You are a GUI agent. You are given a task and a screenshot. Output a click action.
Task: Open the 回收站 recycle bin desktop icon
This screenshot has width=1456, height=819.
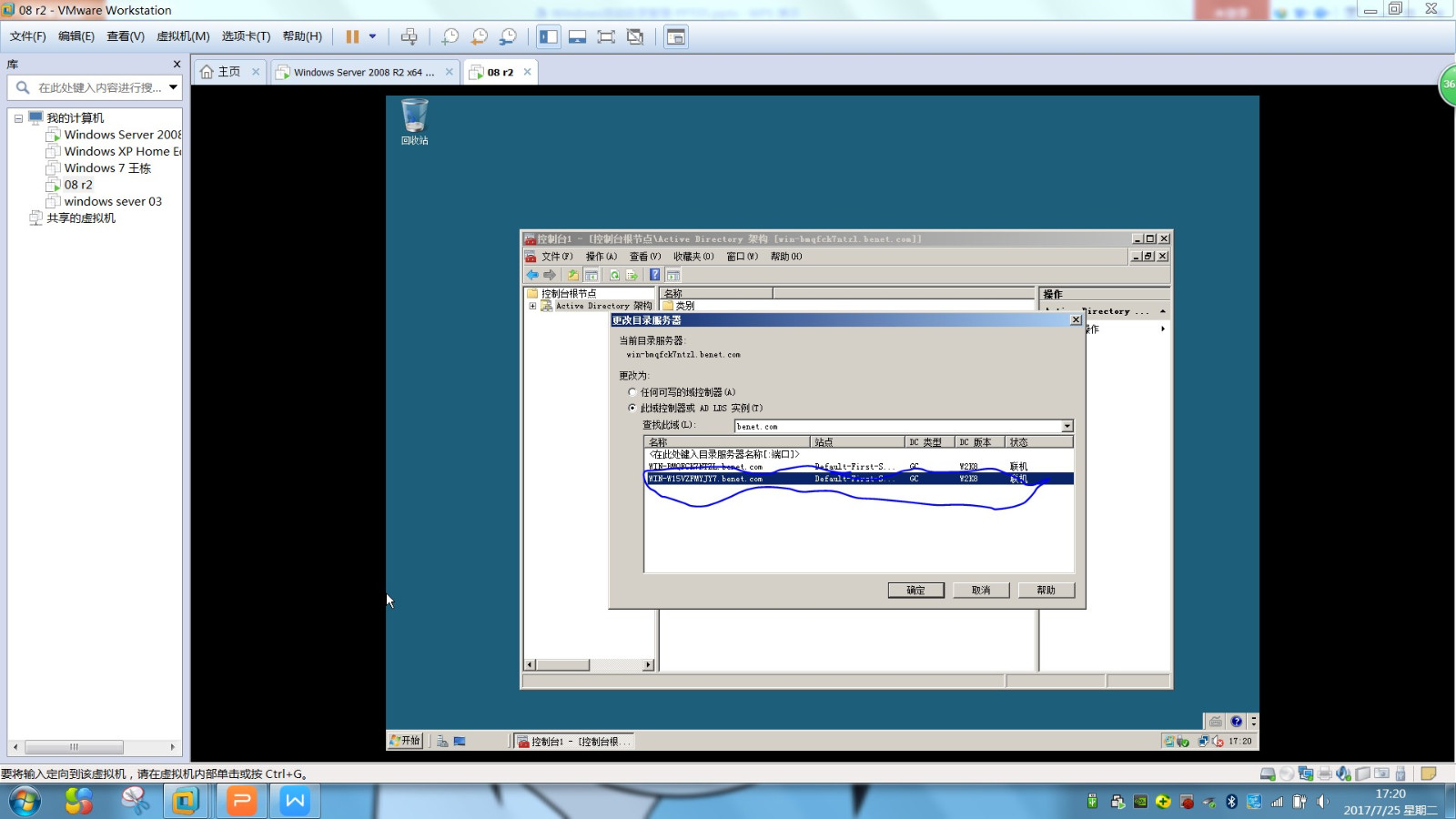(414, 122)
